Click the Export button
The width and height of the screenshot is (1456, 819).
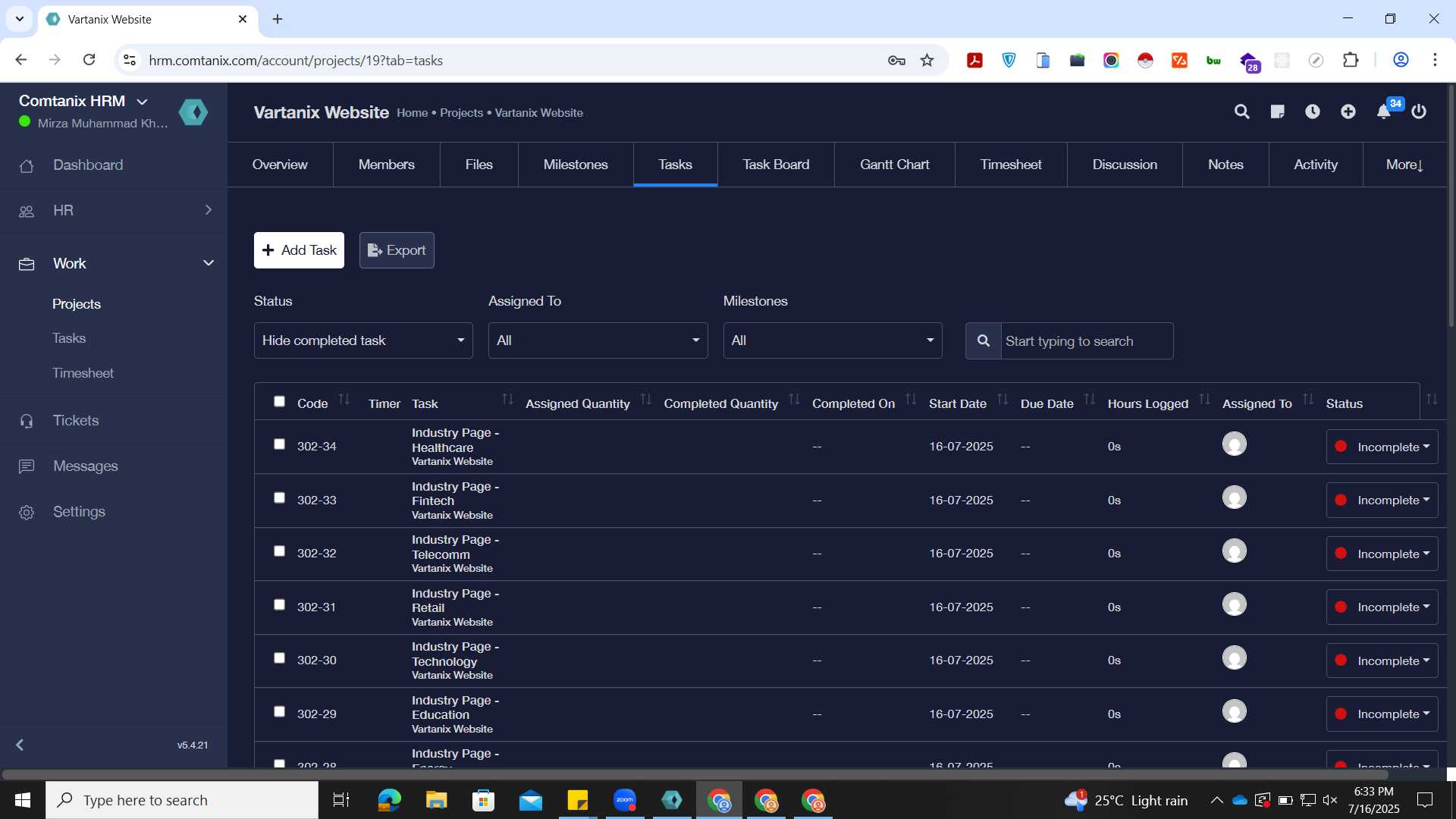(x=397, y=250)
